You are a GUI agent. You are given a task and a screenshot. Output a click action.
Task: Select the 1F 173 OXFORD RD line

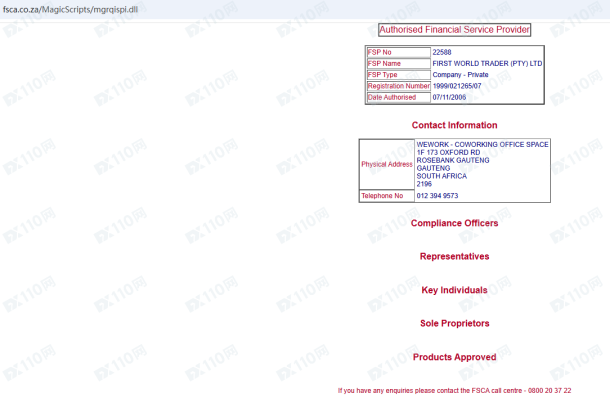(448, 152)
